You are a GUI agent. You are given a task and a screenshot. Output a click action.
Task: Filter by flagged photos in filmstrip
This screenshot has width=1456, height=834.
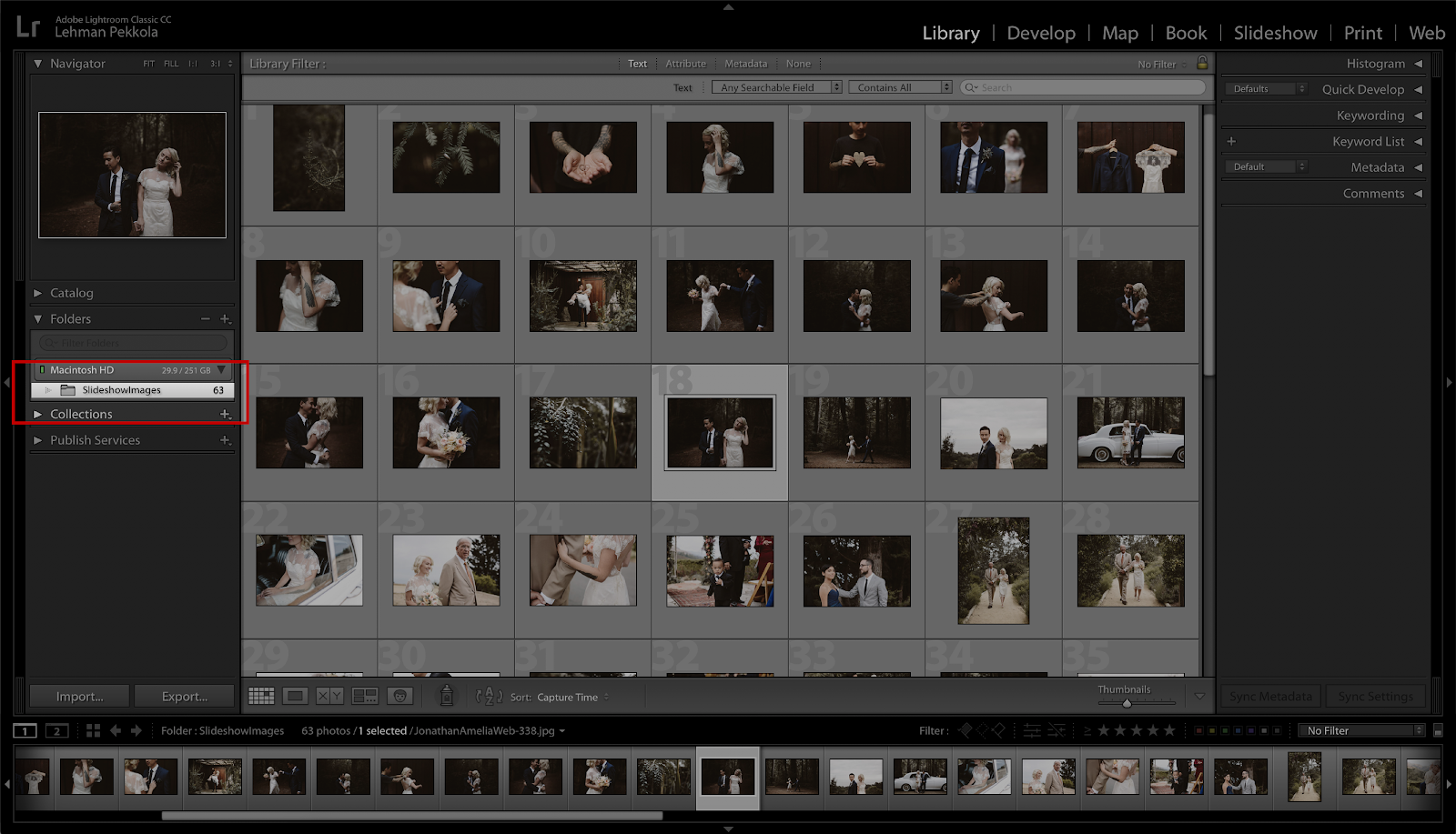coord(966,730)
